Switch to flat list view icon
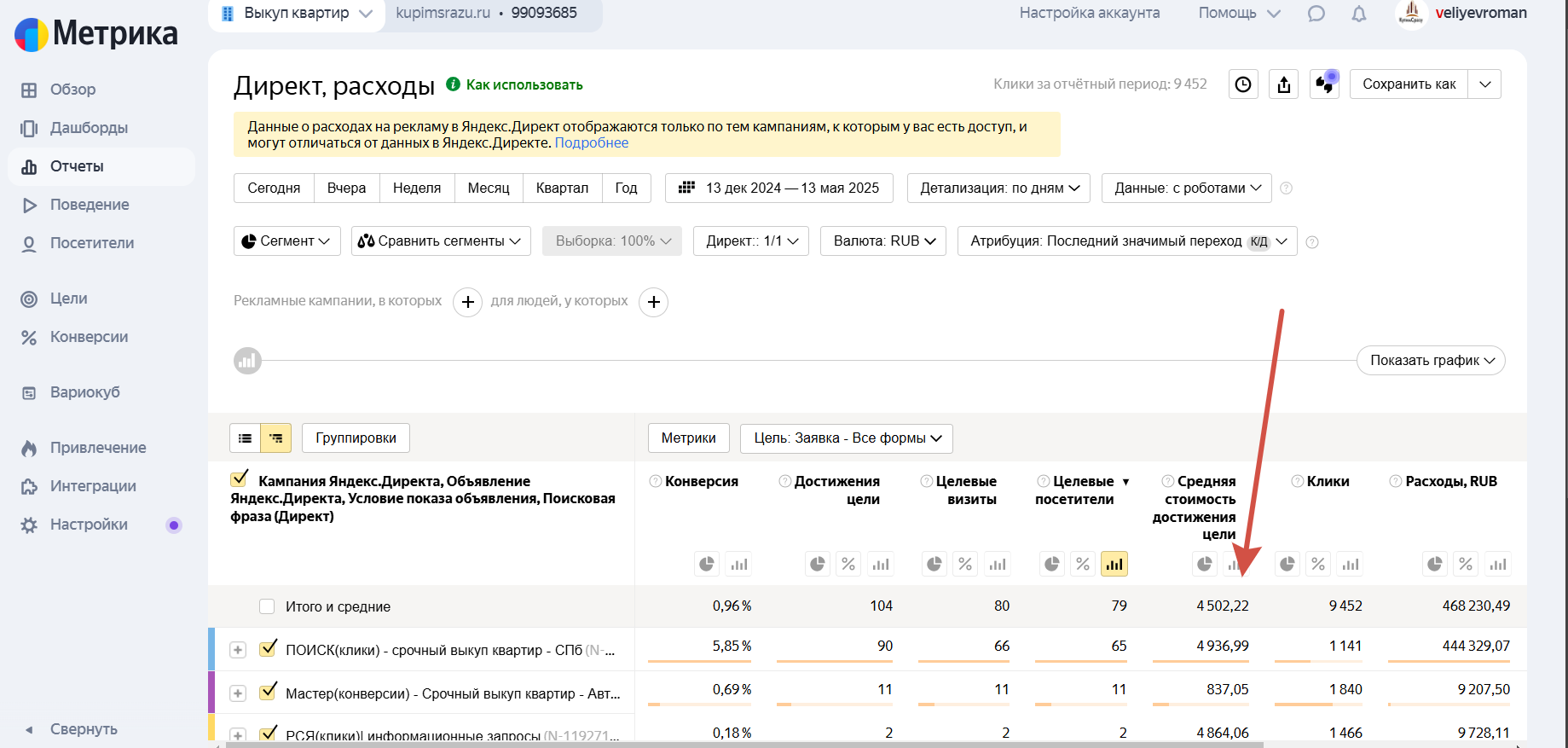Image resolution: width=1568 pixels, height=748 pixels. click(245, 438)
